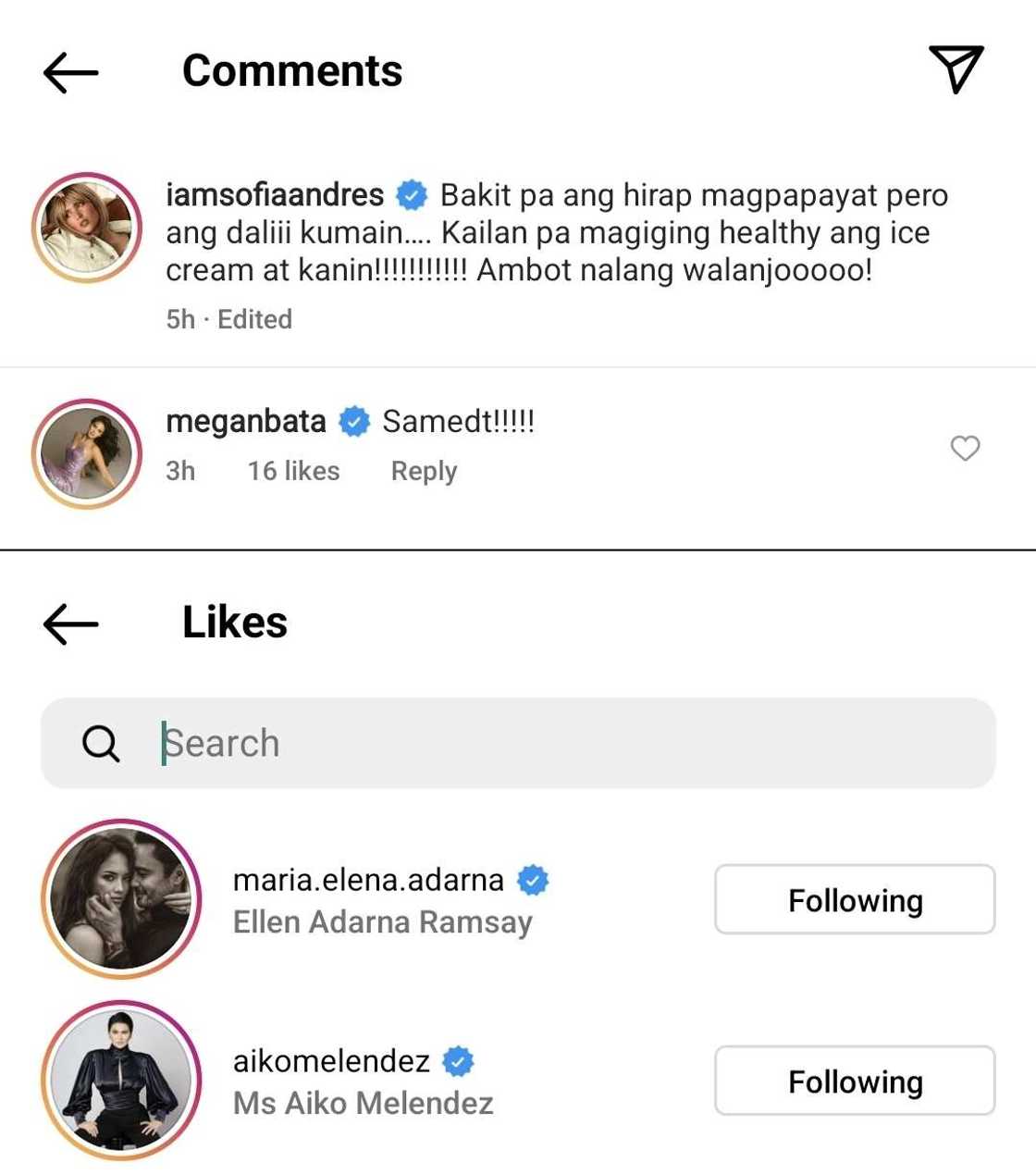Tap back arrow beside Likes title

tap(70, 623)
